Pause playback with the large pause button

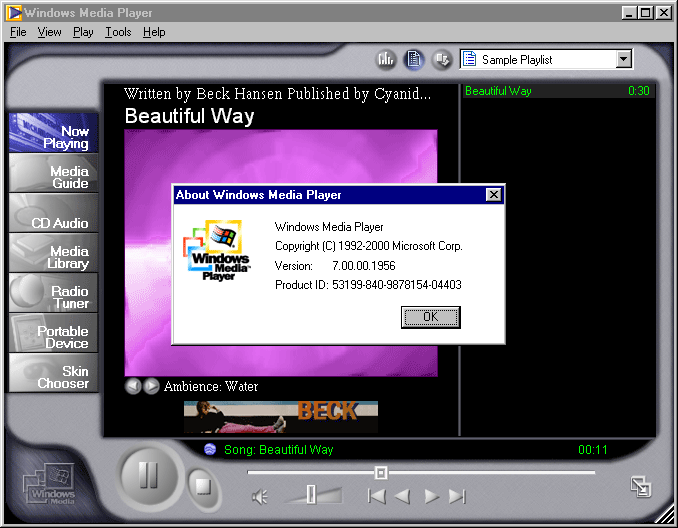click(148, 476)
